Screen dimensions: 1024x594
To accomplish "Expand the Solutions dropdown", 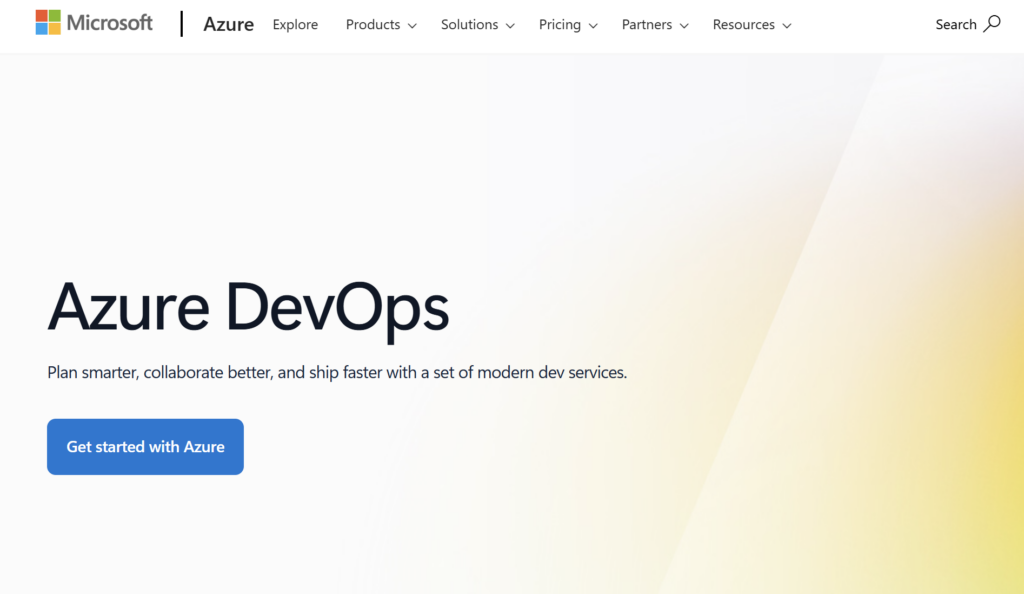I will pos(477,24).
